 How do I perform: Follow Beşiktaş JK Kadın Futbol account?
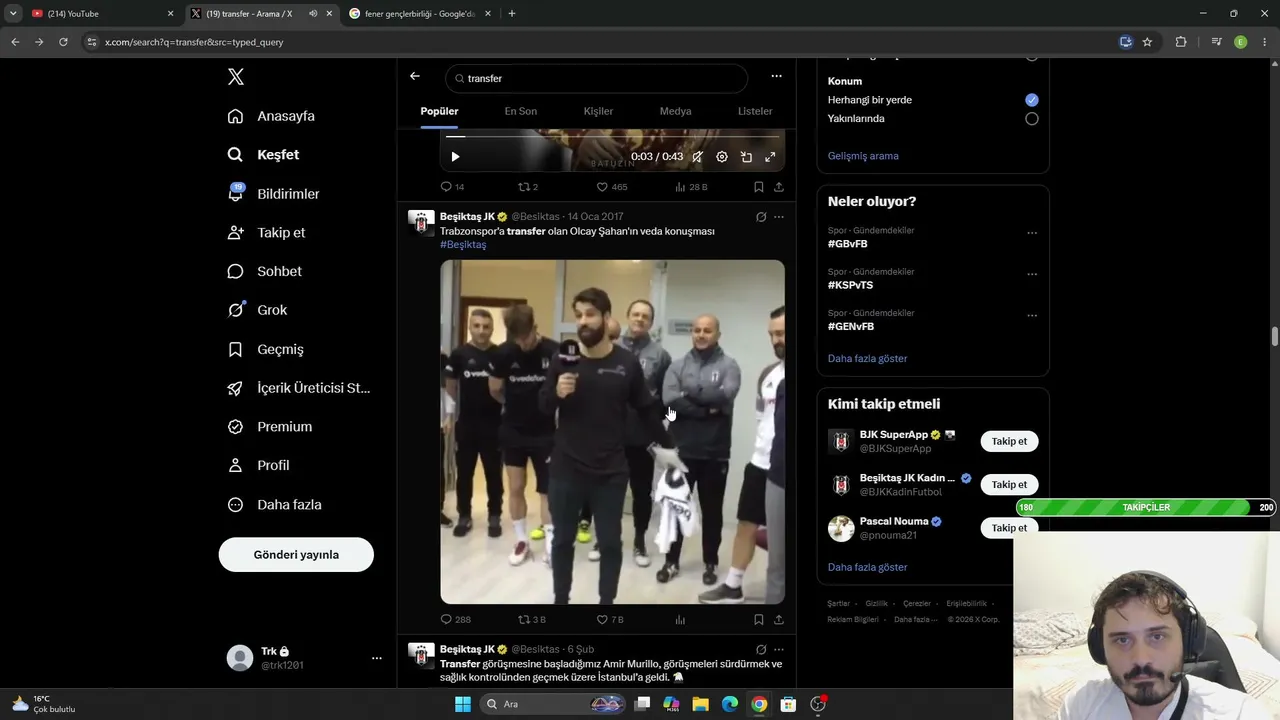click(1009, 484)
